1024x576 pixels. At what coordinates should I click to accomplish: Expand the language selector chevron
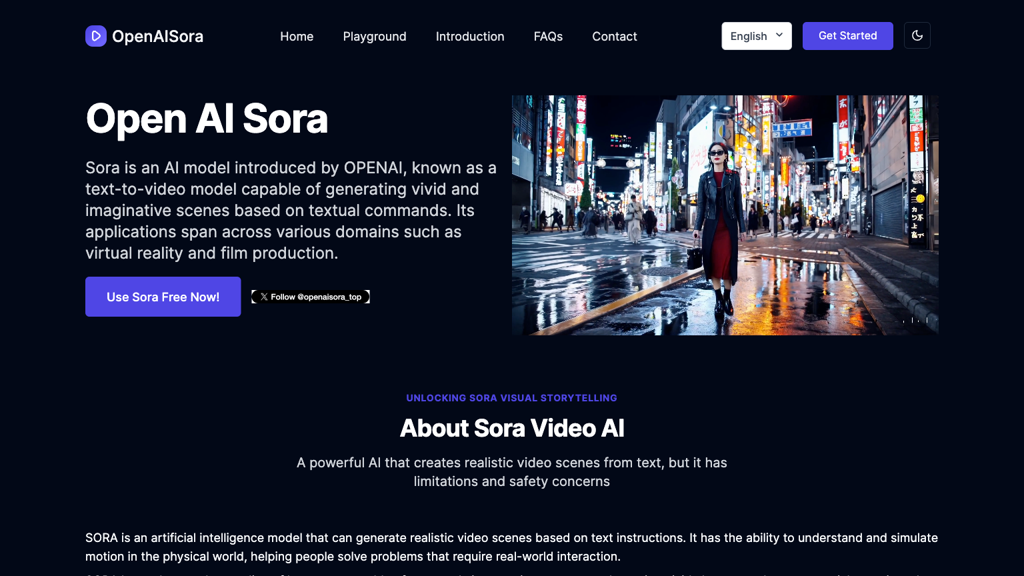pyautogui.click(x=779, y=35)
